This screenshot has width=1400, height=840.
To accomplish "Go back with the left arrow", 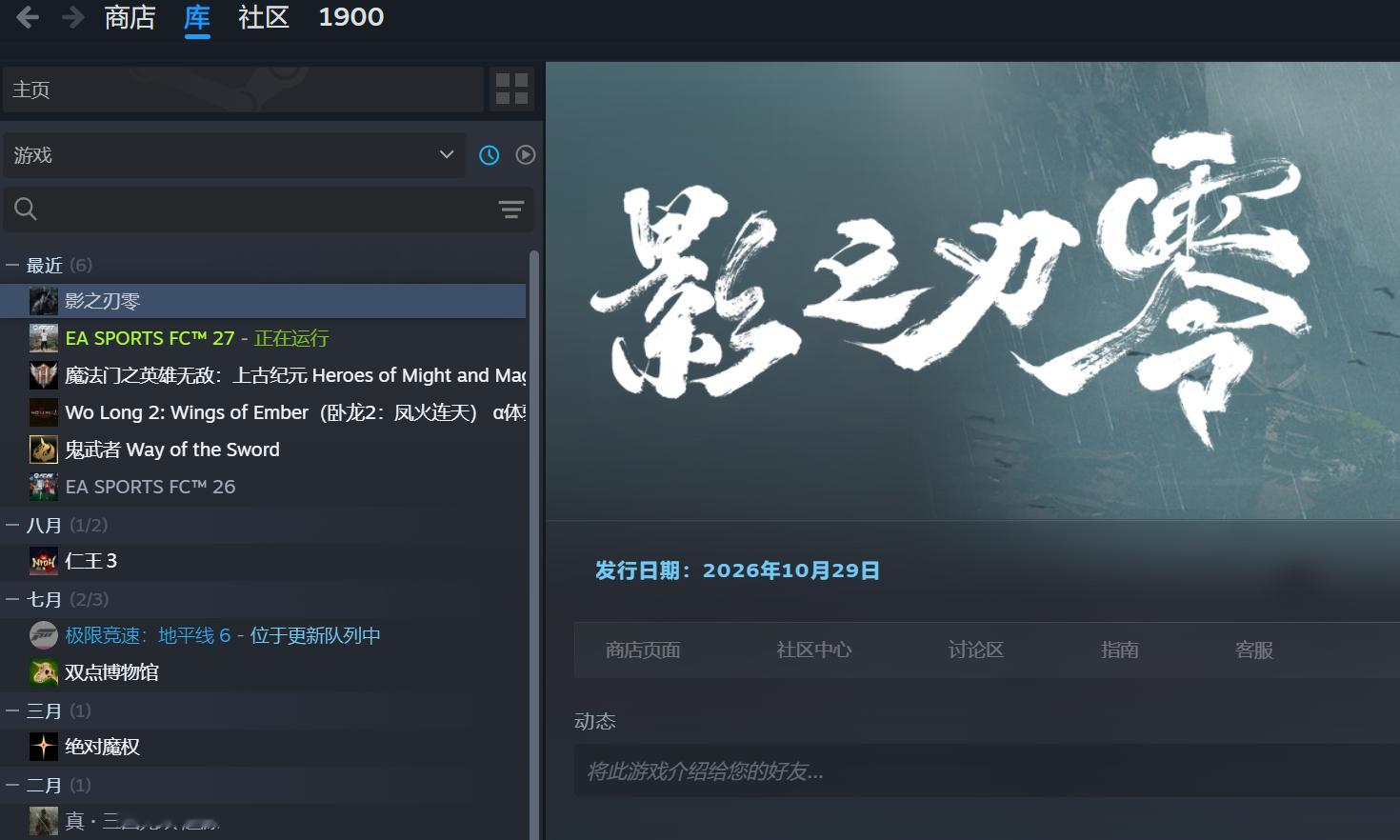I will coord(28,17).
